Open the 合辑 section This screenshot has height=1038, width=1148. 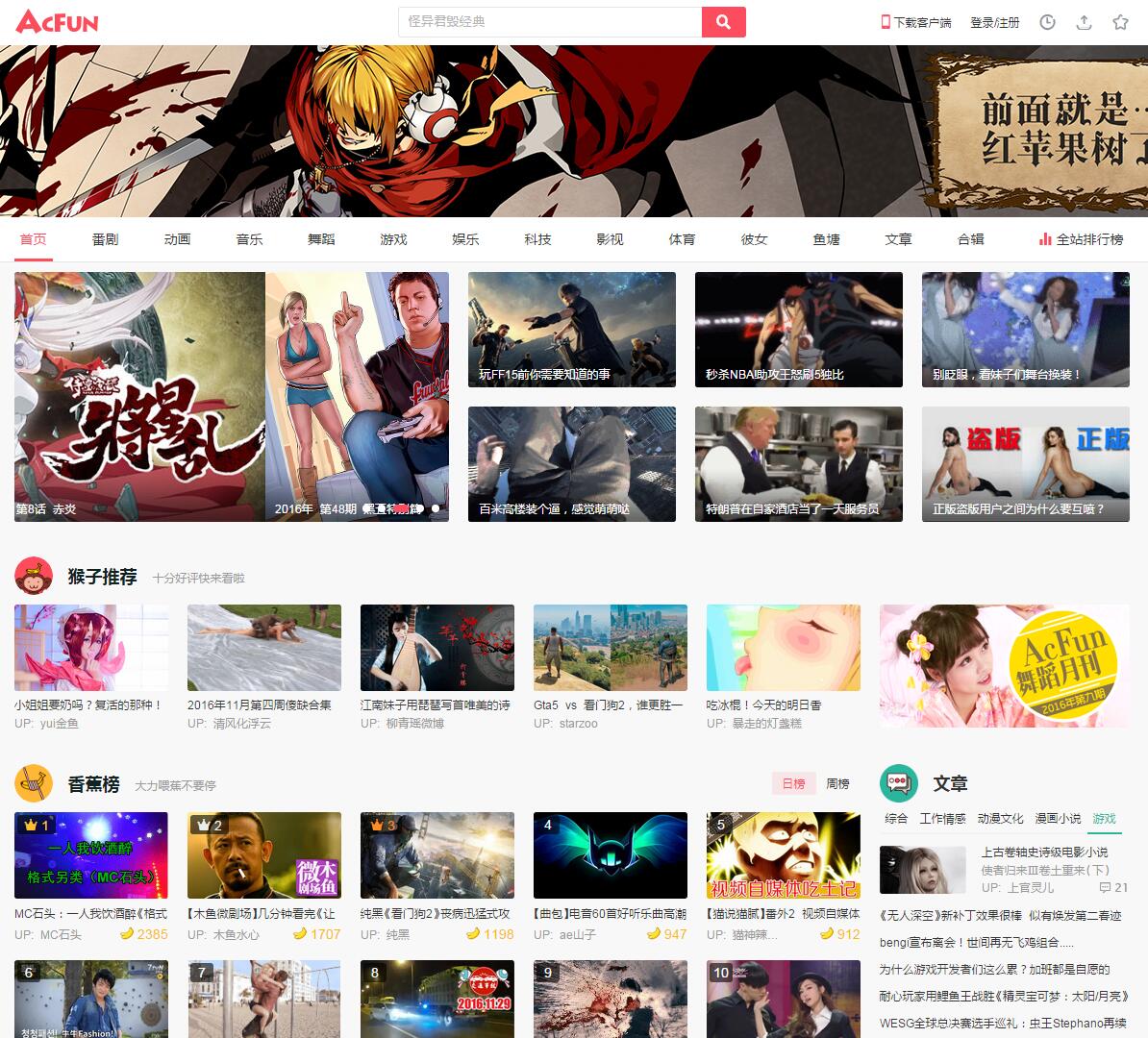971,239
